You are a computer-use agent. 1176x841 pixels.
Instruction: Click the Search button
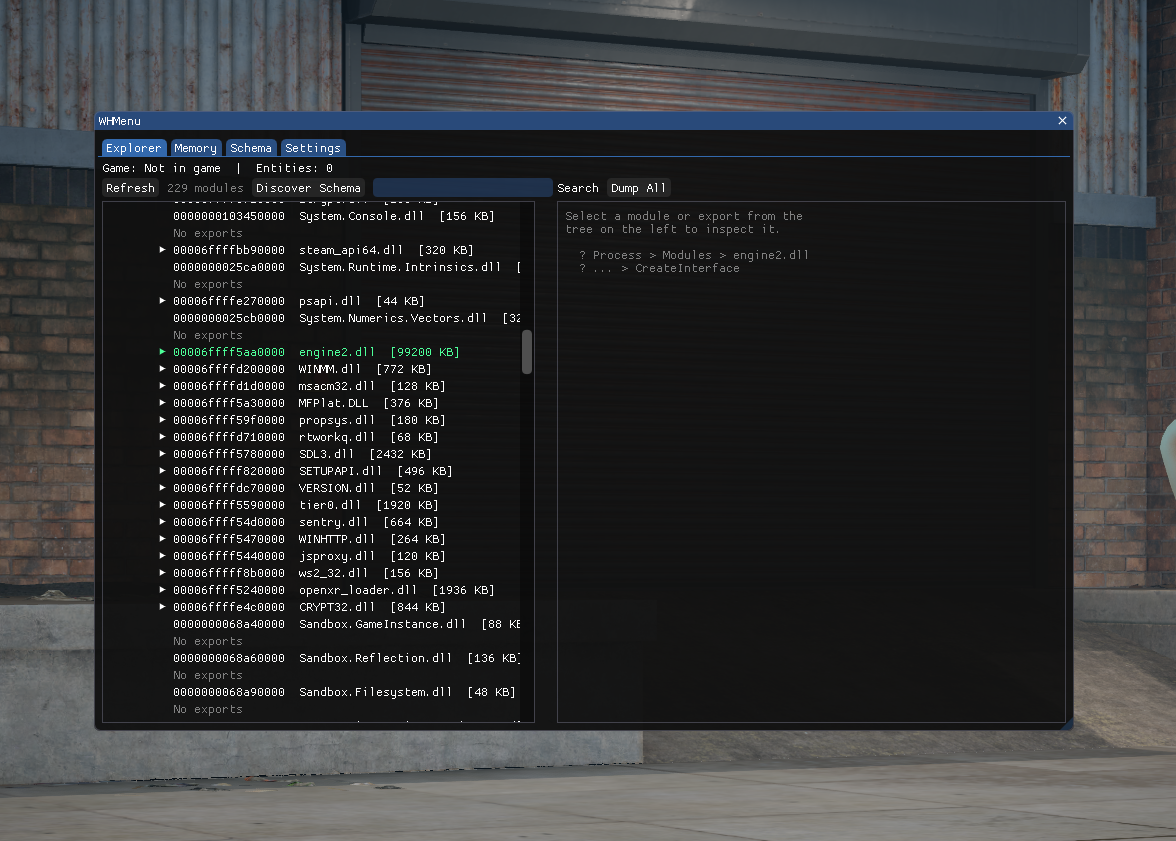(578, 188)
